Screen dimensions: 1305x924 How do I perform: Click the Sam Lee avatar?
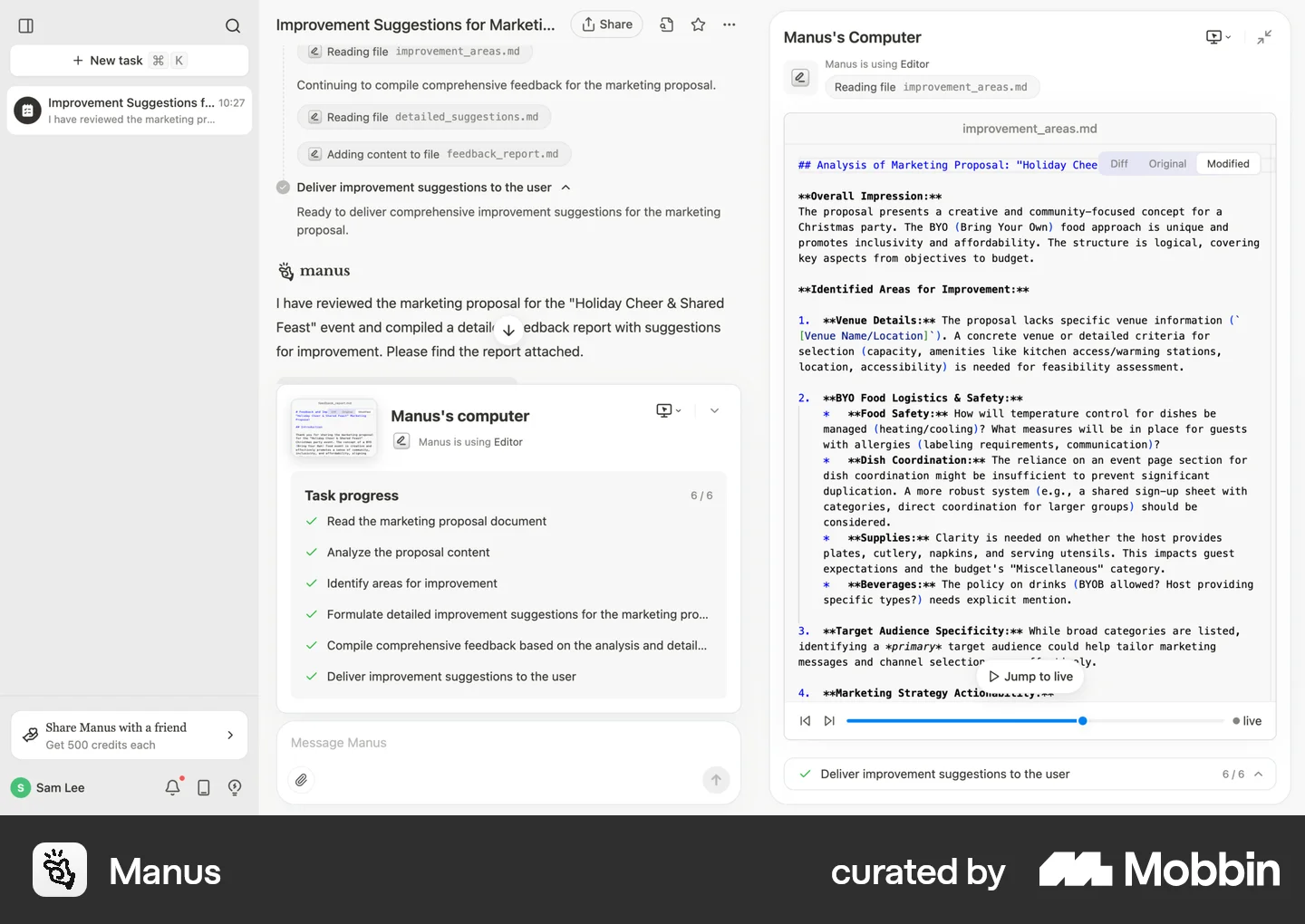[21, 788]
